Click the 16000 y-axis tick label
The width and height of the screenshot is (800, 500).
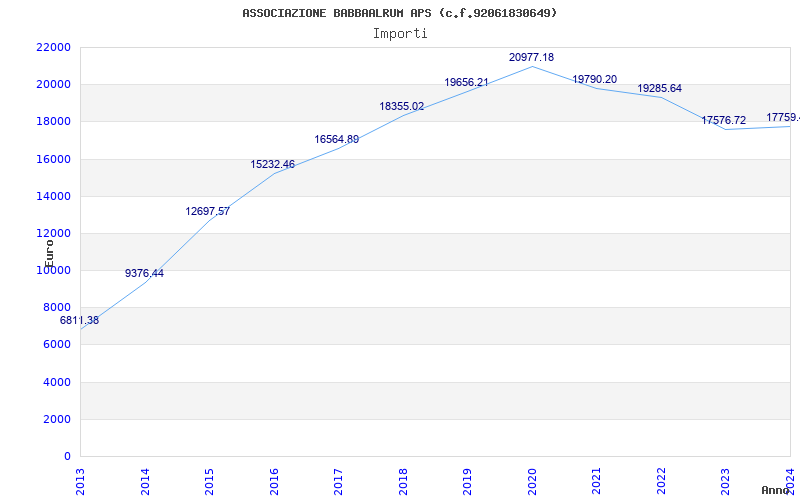pos(54,159)
